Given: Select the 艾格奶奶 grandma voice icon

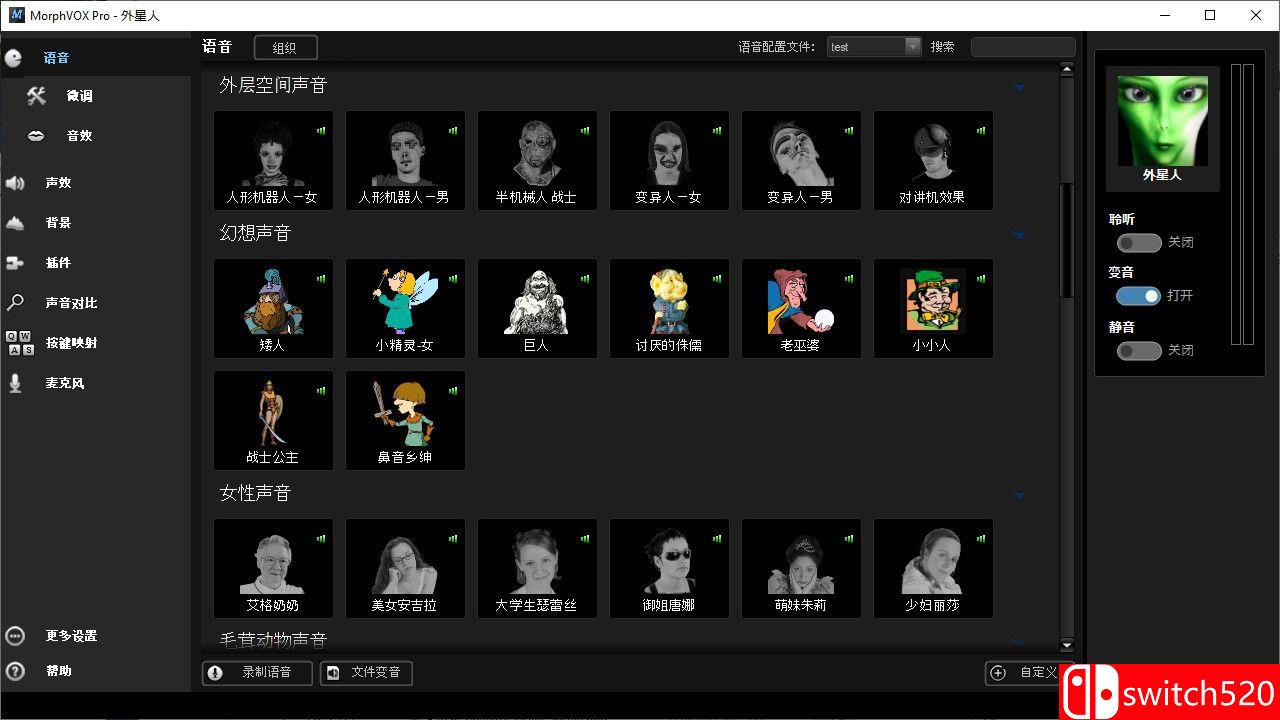Looking at the screenshot, I should pos(273,567).
